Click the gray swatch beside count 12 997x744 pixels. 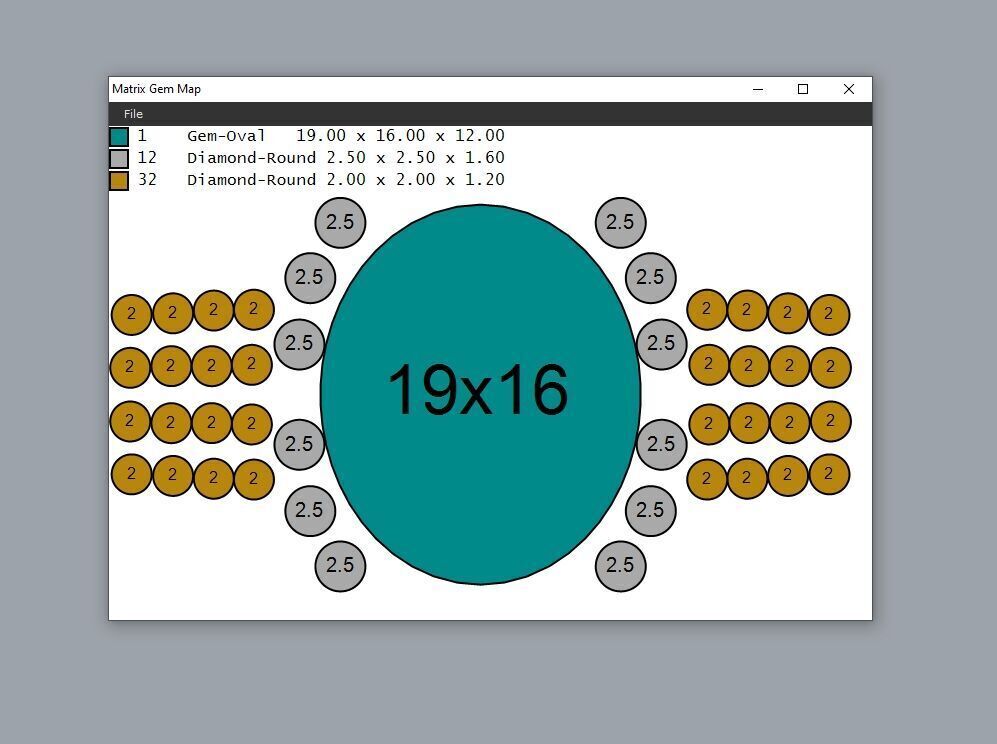coord(119,158)
